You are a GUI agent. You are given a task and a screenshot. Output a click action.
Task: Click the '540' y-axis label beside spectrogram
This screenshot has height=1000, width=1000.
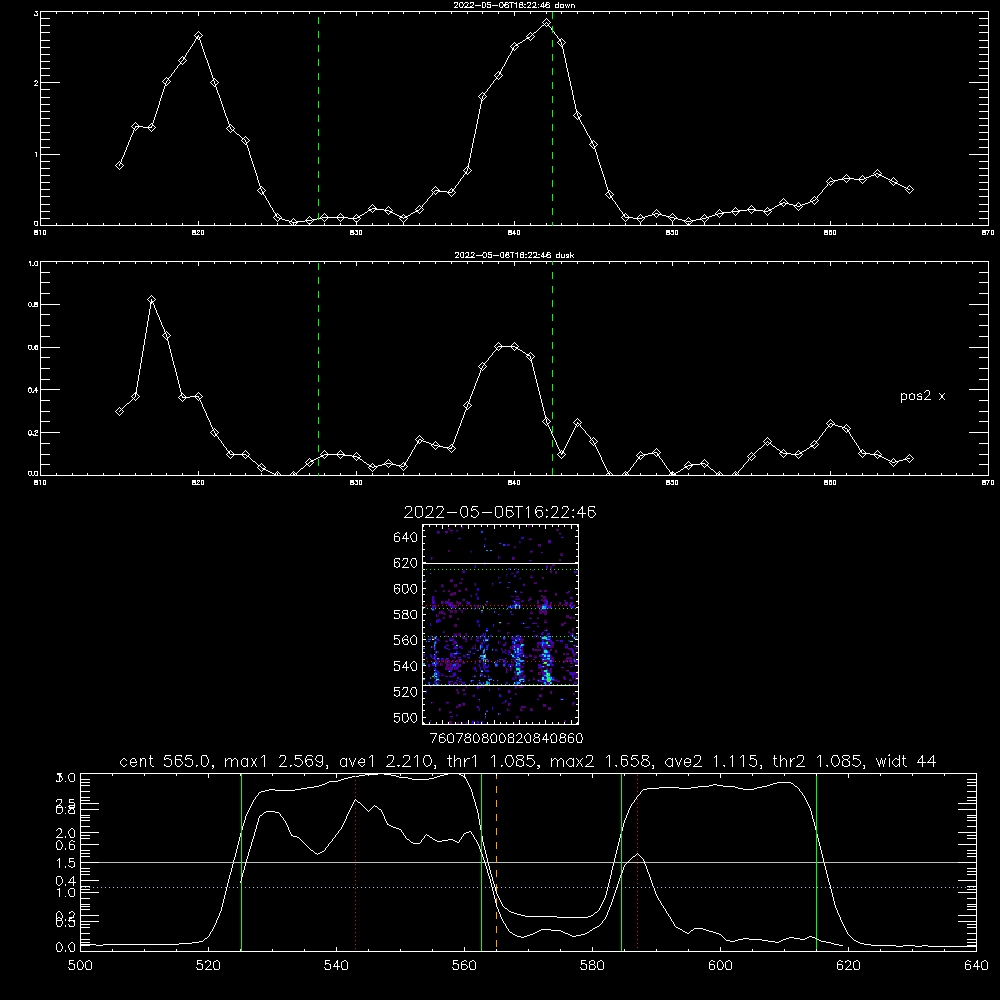click(406, 666)
